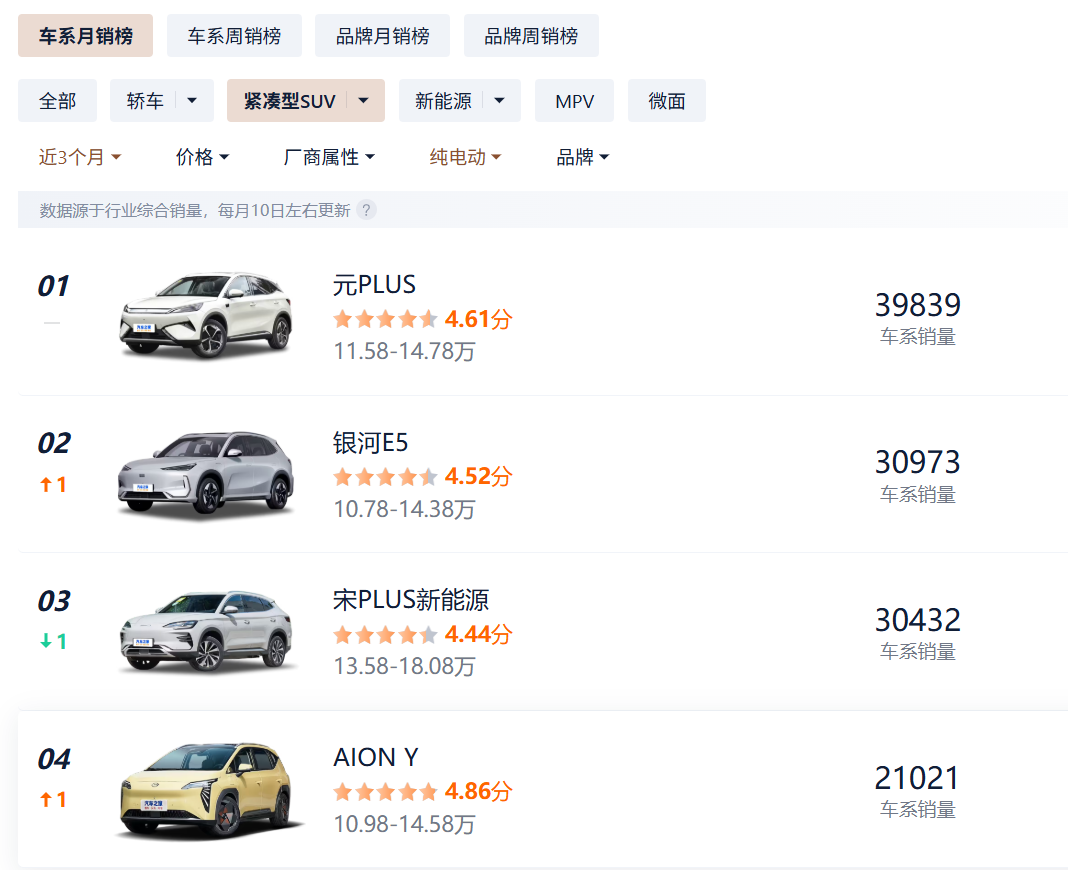This screenshot has width=1068, height=870.
Task: Open the 价格 filter dropdown
Action: (x=202, y=157)
